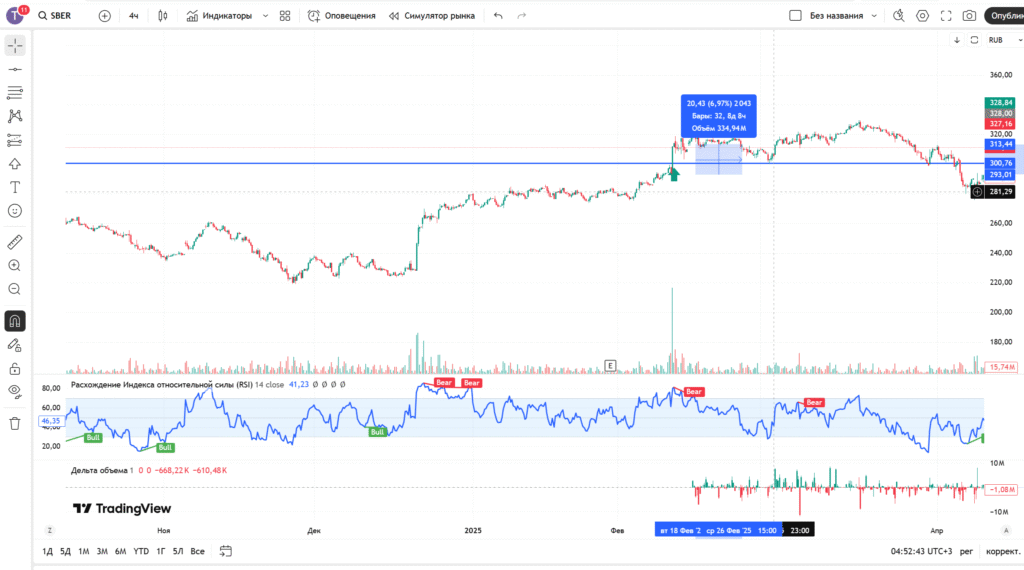Screen dimensions: 1024x570
Task: Redo the last action
Action: (x=521, y=16)
